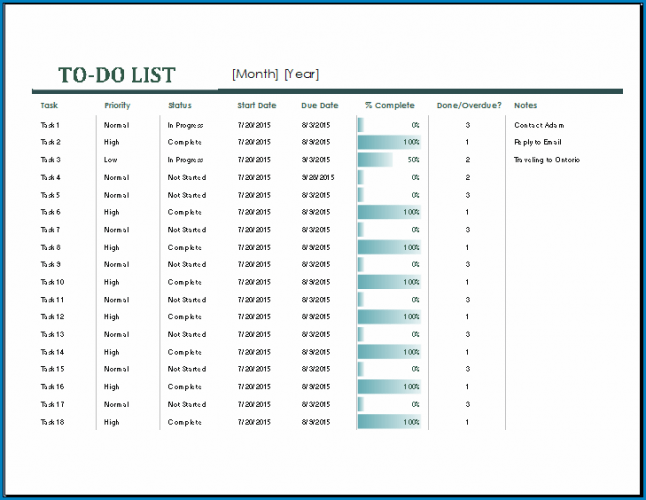The width and height of the screenshot is (646, 500).
Task: Select the Task 10 cell
Action: pos(52,282)
